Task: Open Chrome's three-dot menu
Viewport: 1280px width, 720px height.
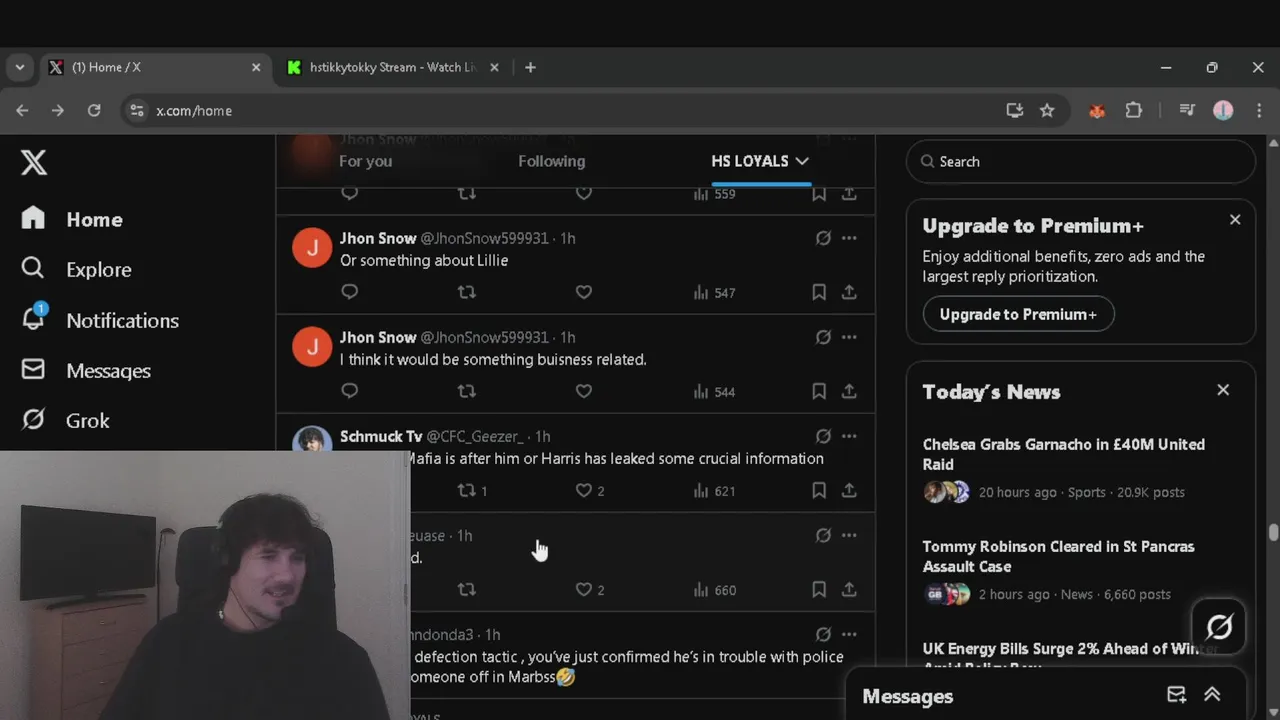Action: (x=1259, y=110)
